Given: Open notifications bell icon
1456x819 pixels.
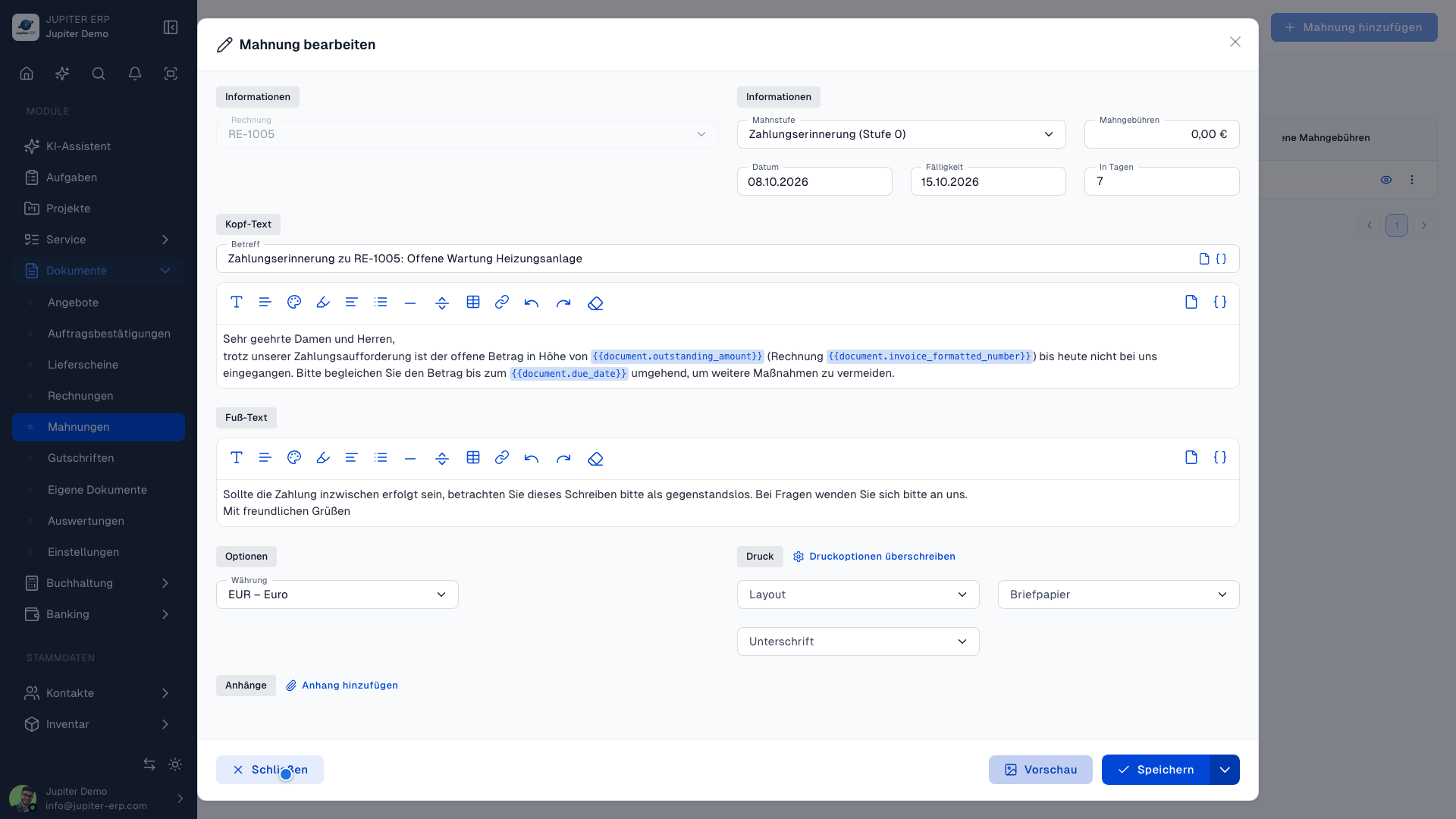Looking at the screenshot, I should click(x=135, y=74).
